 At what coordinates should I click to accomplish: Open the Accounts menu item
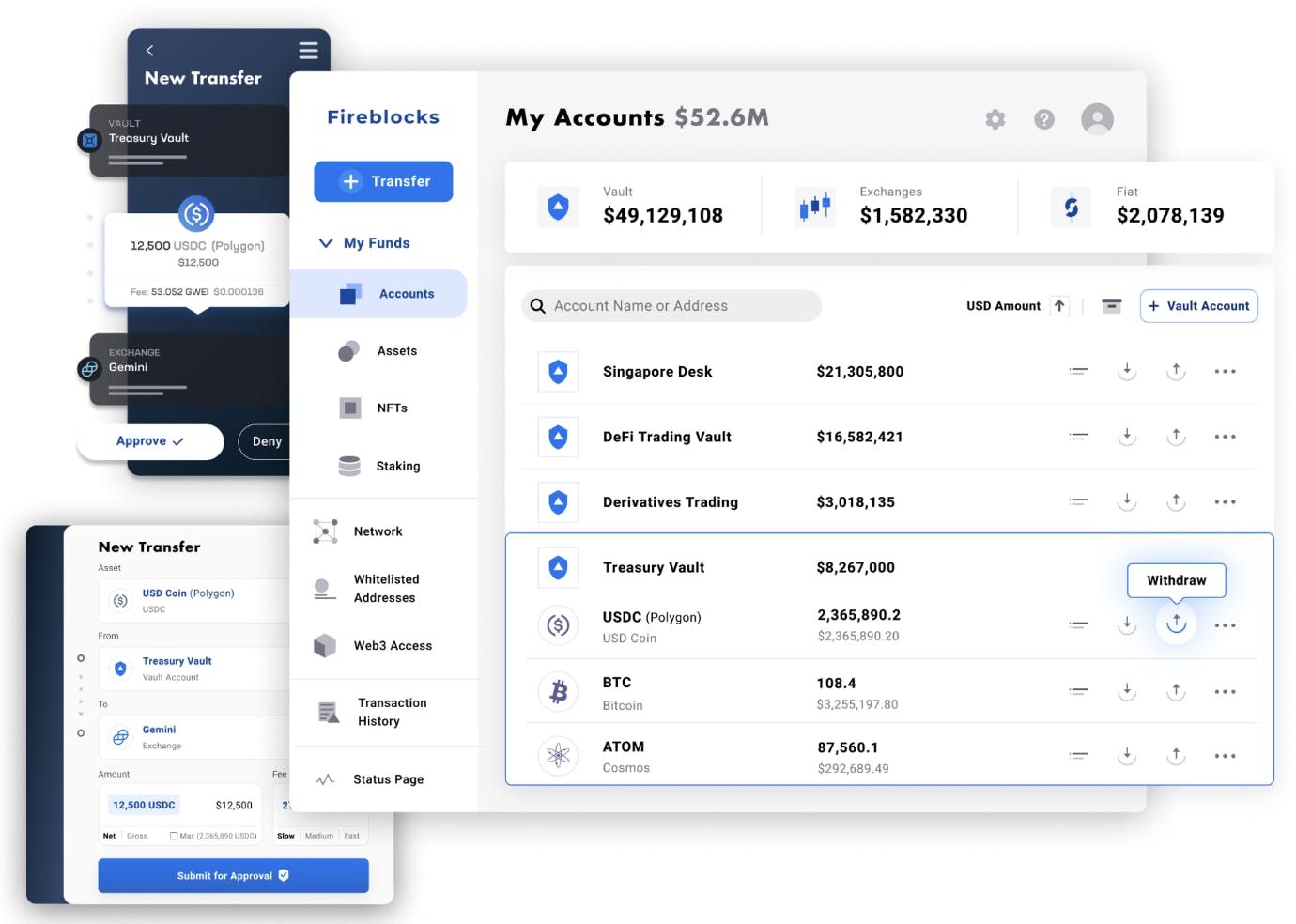click(378, 294)
